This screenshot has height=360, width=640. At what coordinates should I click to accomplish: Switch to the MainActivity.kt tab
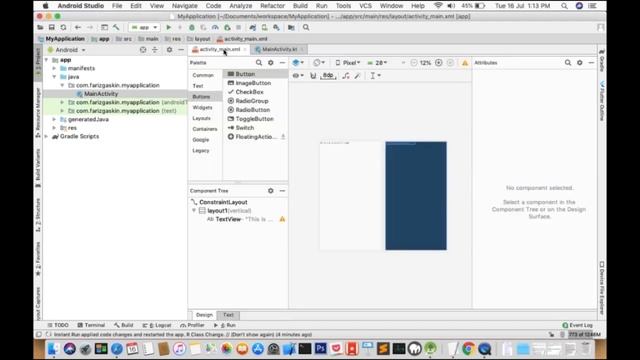[279, 49]
